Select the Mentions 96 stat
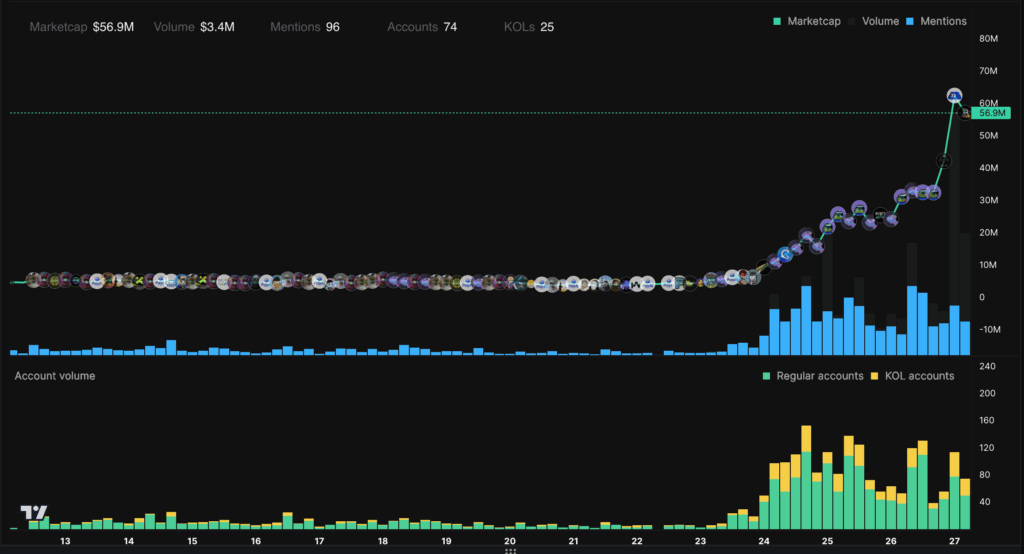The width and height of the screenshot is (1024, 554). 304,27
